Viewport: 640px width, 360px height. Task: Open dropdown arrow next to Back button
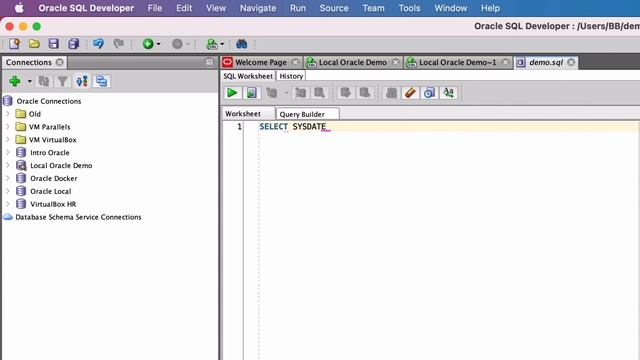[x=158, y=44]
